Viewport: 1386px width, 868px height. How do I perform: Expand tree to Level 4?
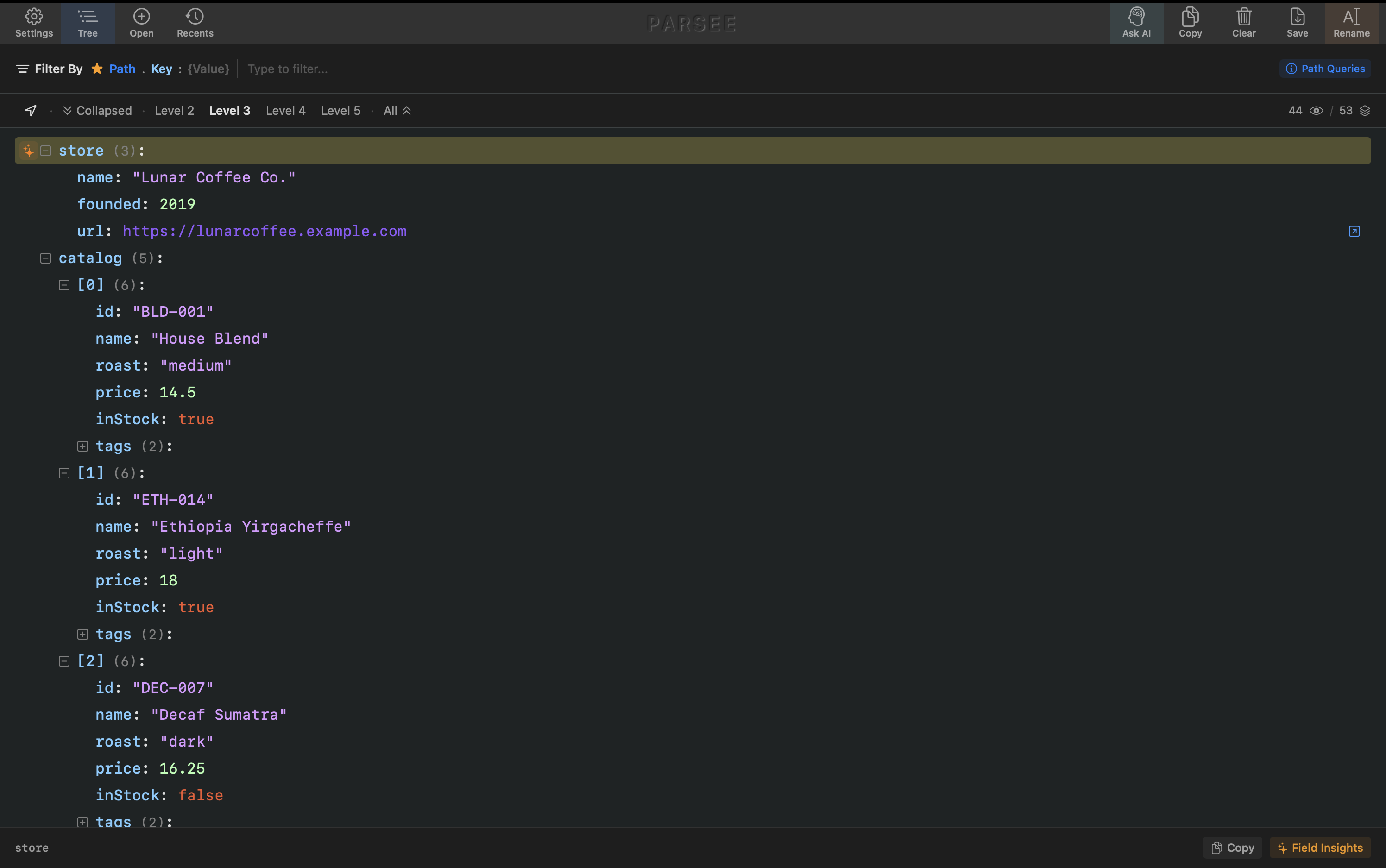285,110
